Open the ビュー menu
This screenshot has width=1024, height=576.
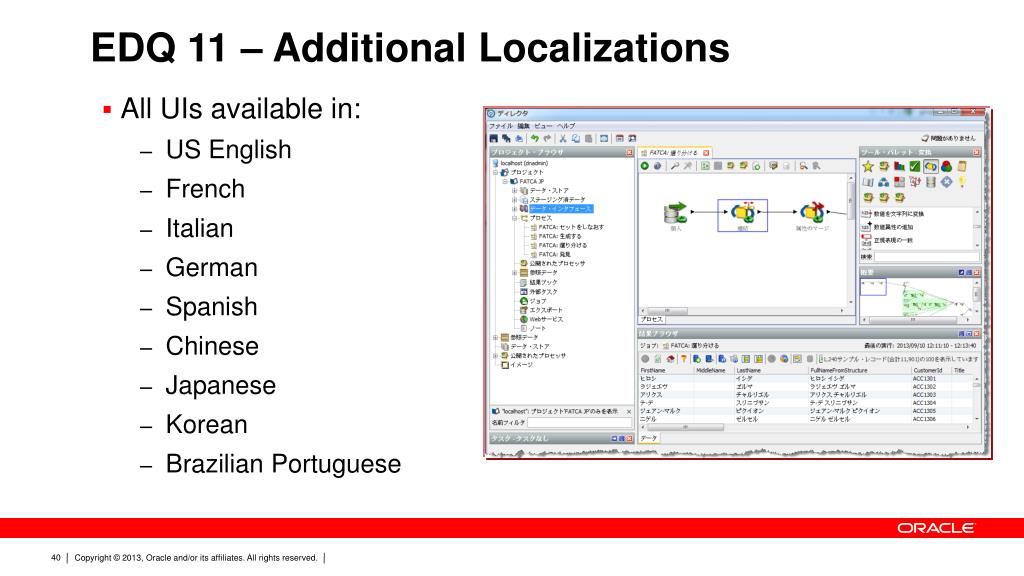pos(543,126)
